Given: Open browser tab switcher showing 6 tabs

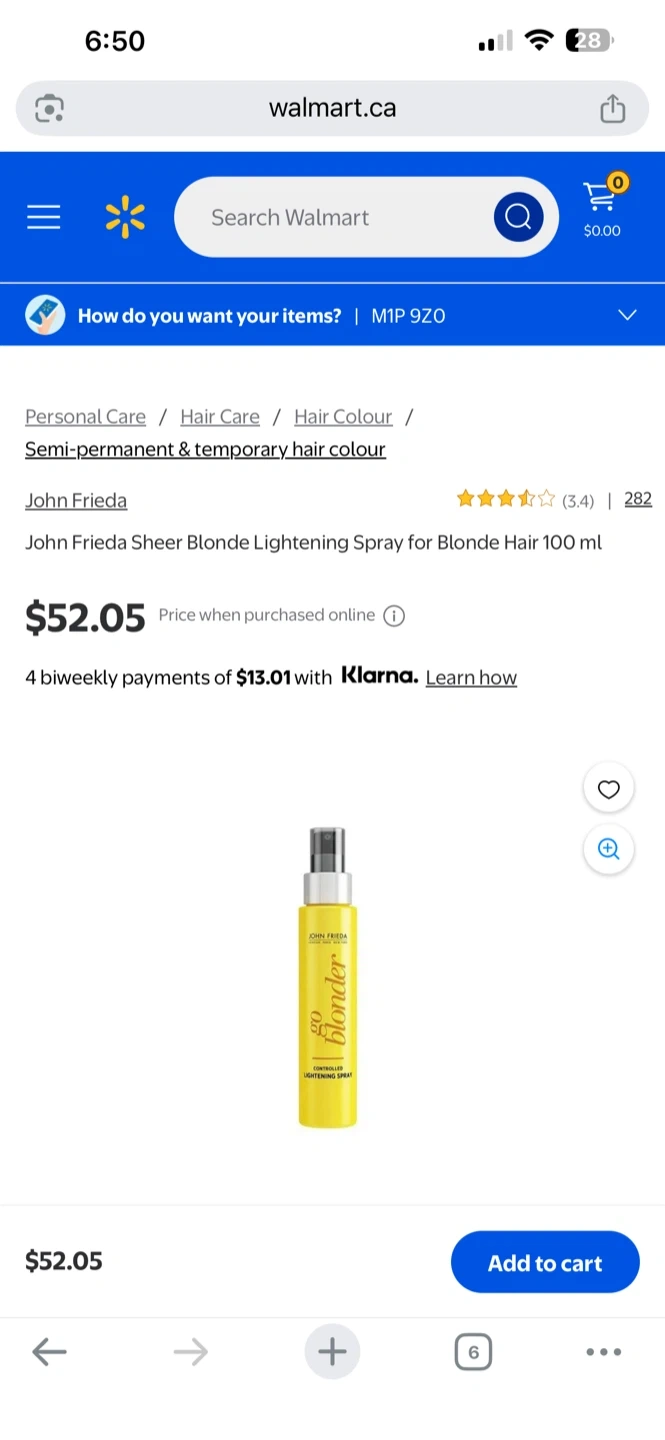Looking at the screenshot, I should click(473, 1353).
